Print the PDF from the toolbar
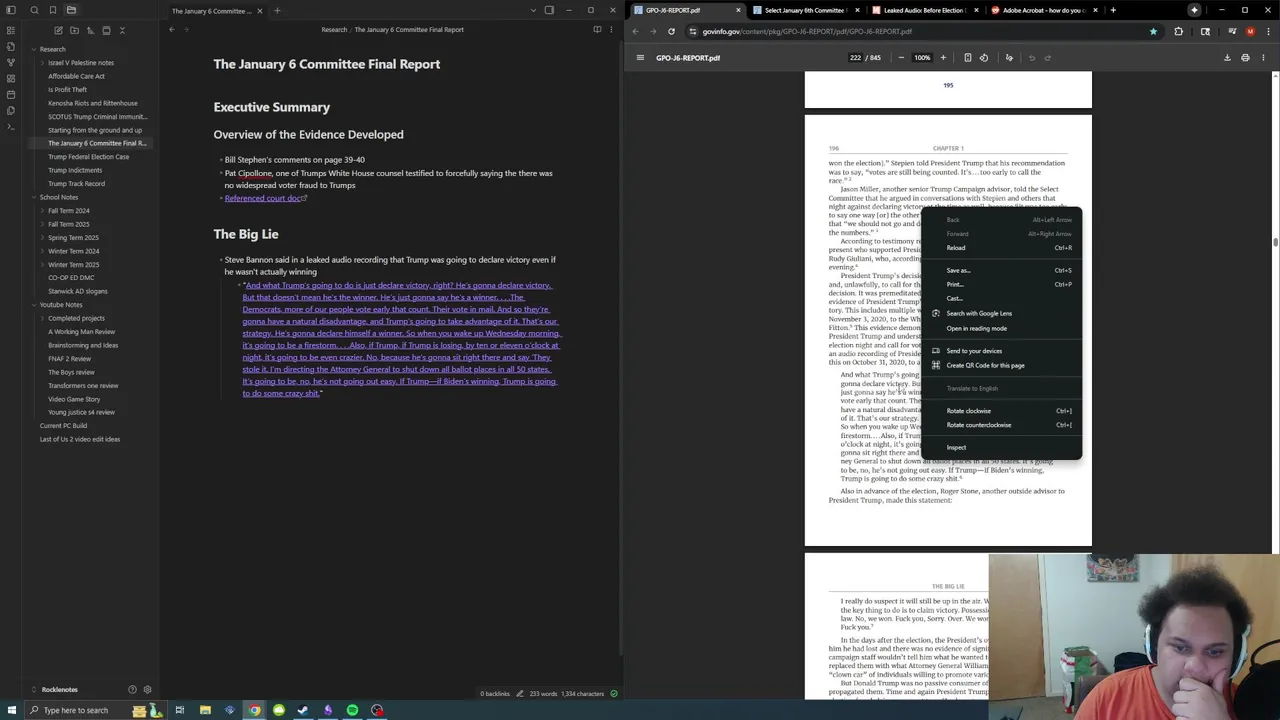The height and width of the screenshot is (720, 1280). pyautogui.click(x=1245, y=58)
